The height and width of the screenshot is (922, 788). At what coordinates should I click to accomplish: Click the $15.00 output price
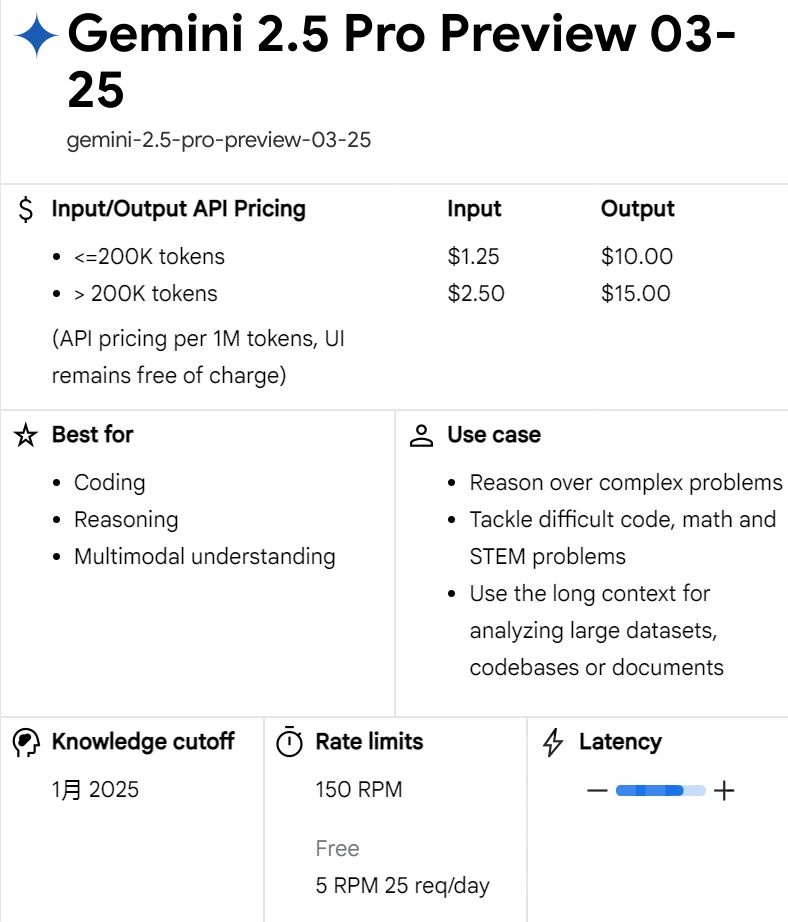coord(636,293)
